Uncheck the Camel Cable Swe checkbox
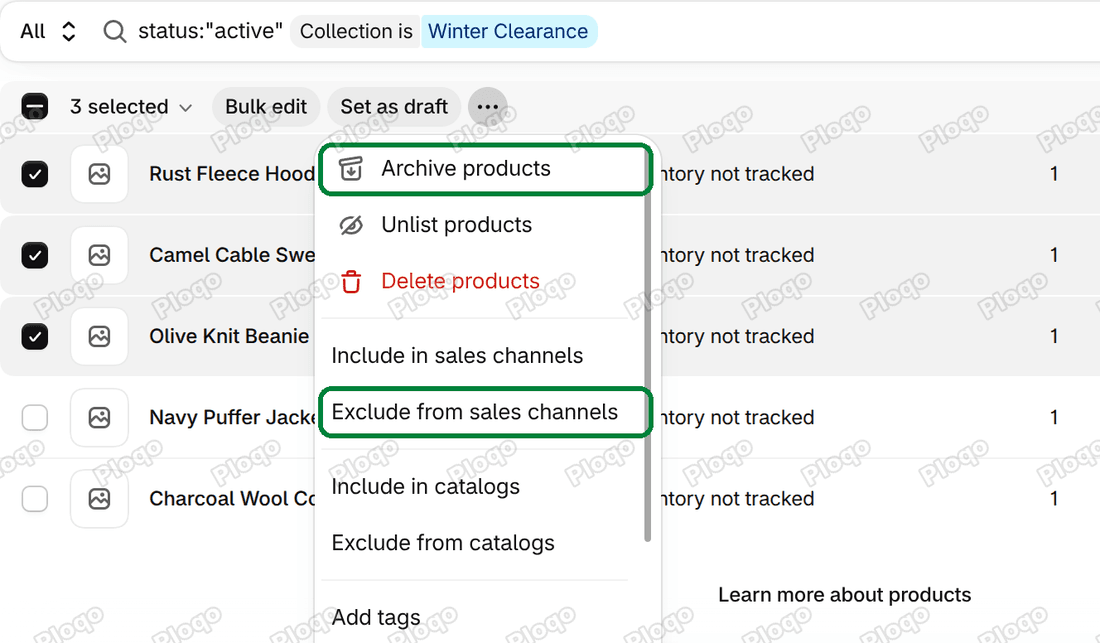Image resolution: width=1100 pixels, height=643 pixels. pyautogui.click(x=34, y=255)
